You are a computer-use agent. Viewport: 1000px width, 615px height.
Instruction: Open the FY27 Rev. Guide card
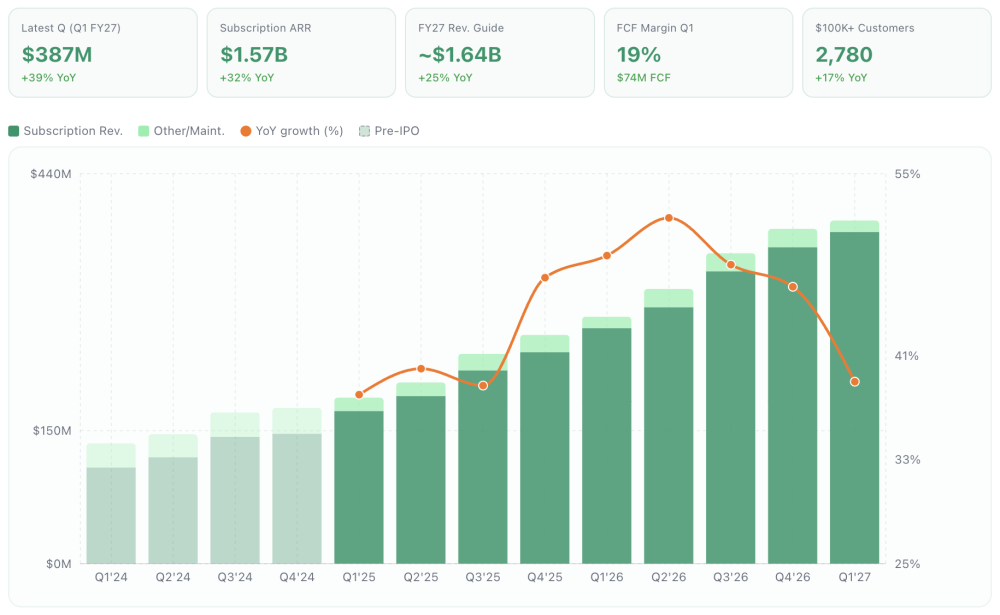(x=500, y=53)
